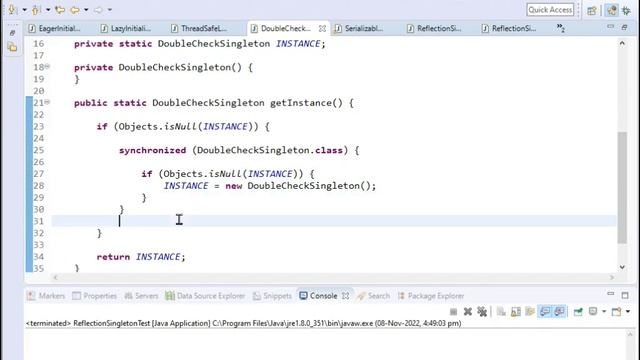This screenshot has height=360, width=640.
Task: Open the Next Annotation dropdown arrow
Action: 24,10
